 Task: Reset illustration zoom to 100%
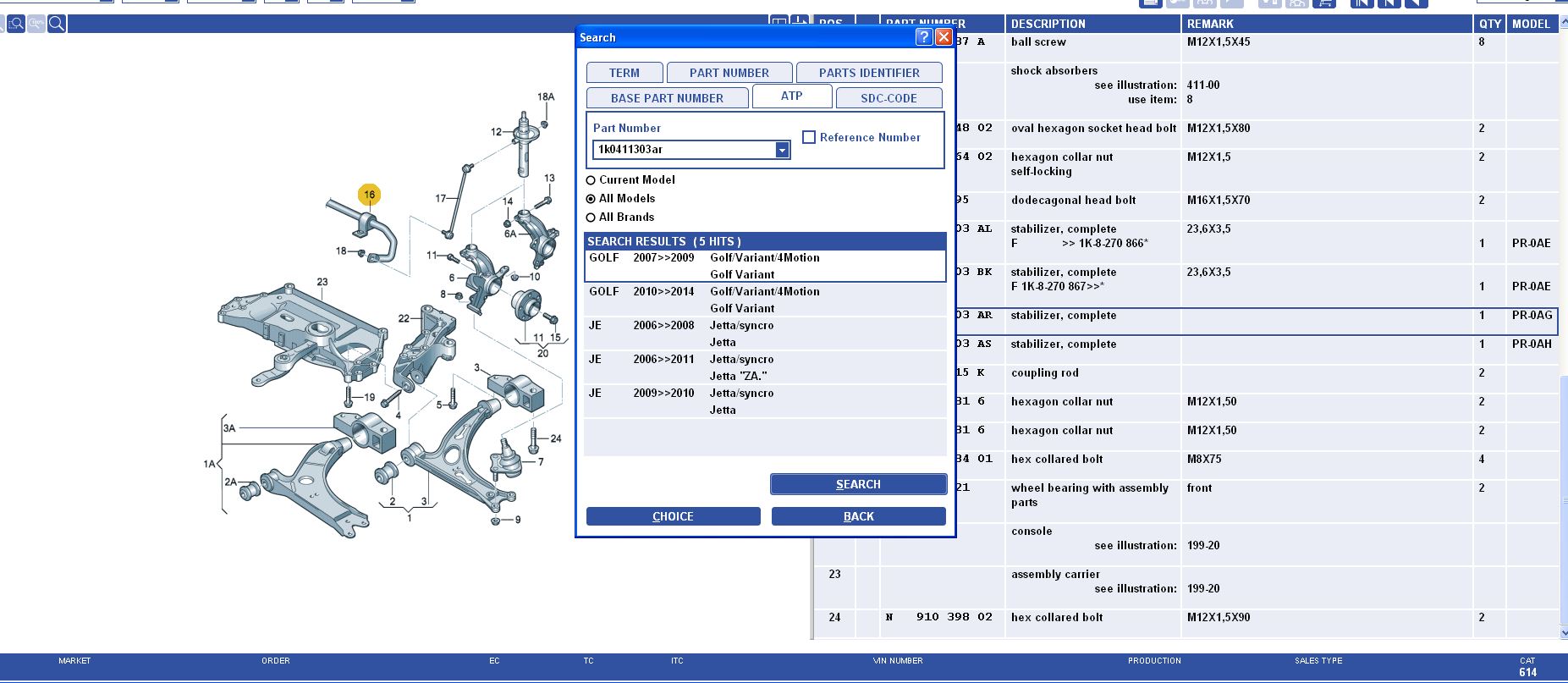click(x=36, y=24)
